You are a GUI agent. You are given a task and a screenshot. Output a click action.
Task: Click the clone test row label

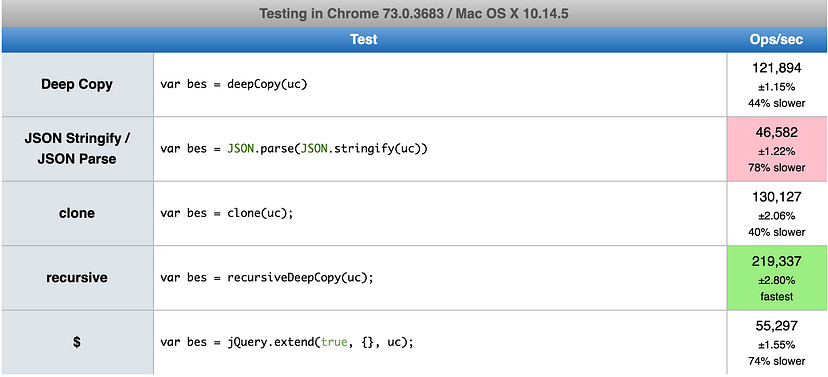[77, 213]
